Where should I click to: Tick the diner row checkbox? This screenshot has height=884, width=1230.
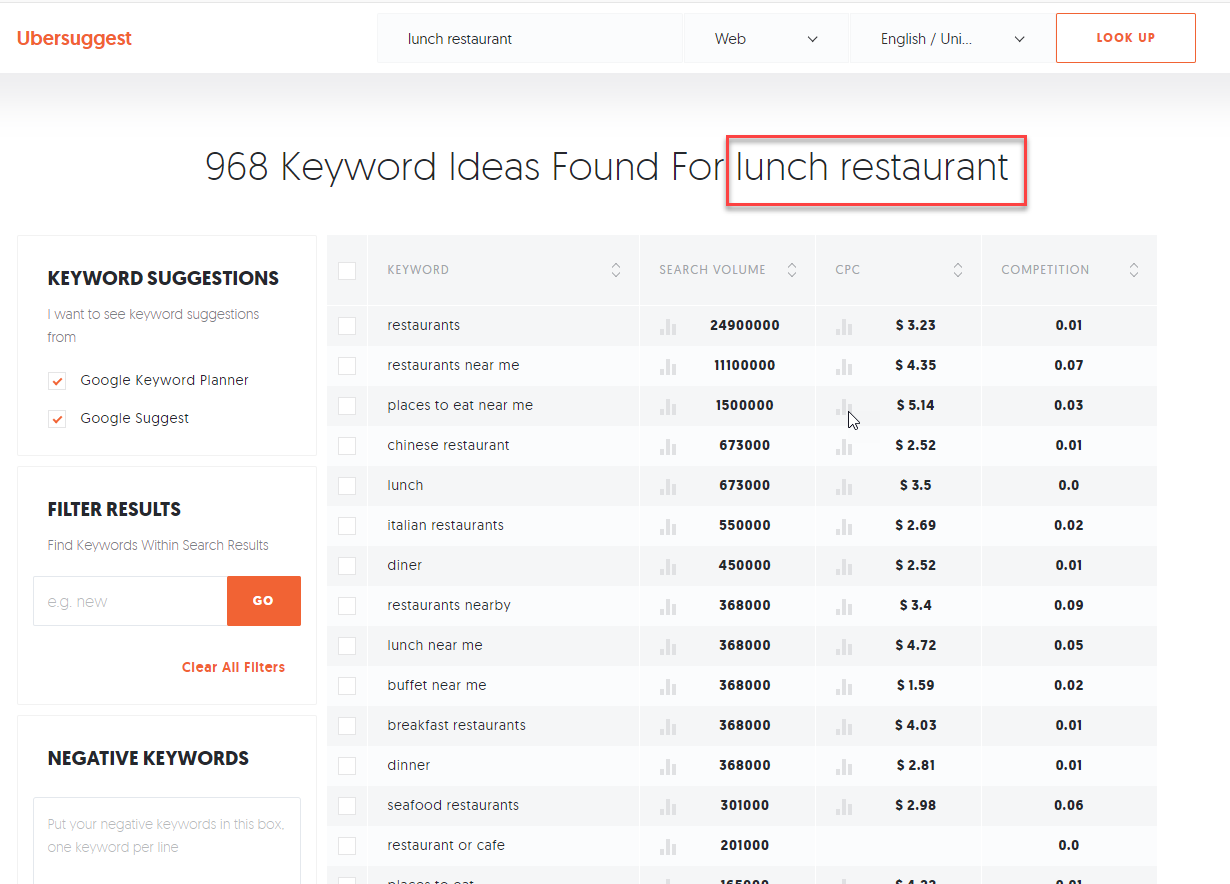tap(347, 566)
